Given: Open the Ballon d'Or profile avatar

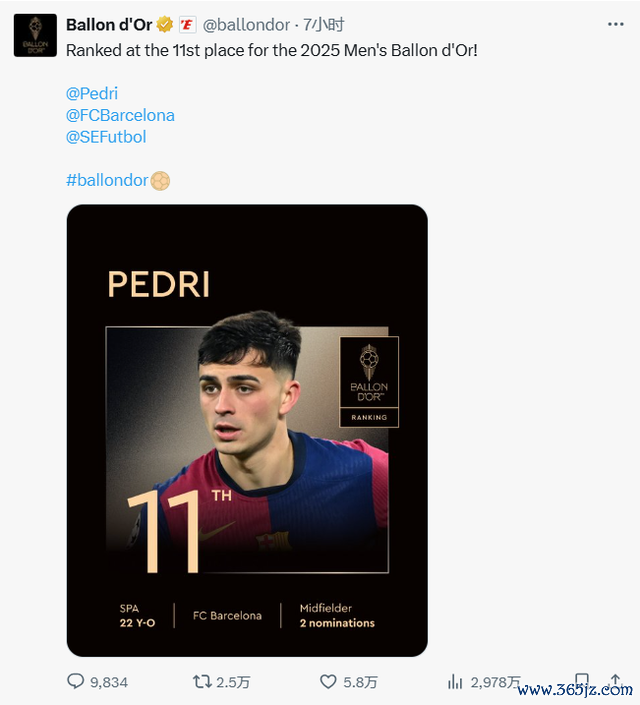Looking at the screenshot, I should pos(35,35).
